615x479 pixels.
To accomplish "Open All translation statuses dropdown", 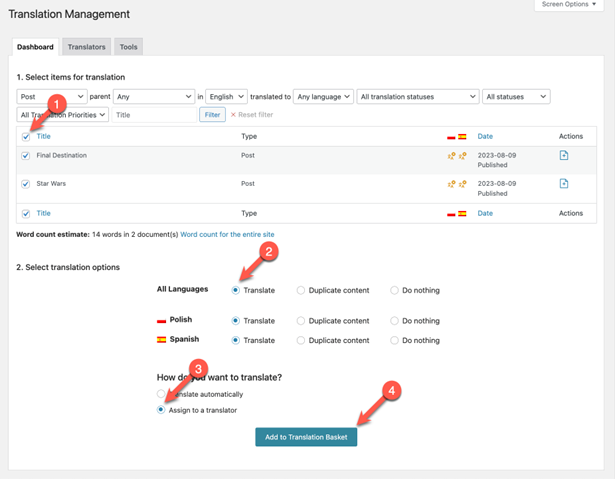I will (x=418, y=97).
